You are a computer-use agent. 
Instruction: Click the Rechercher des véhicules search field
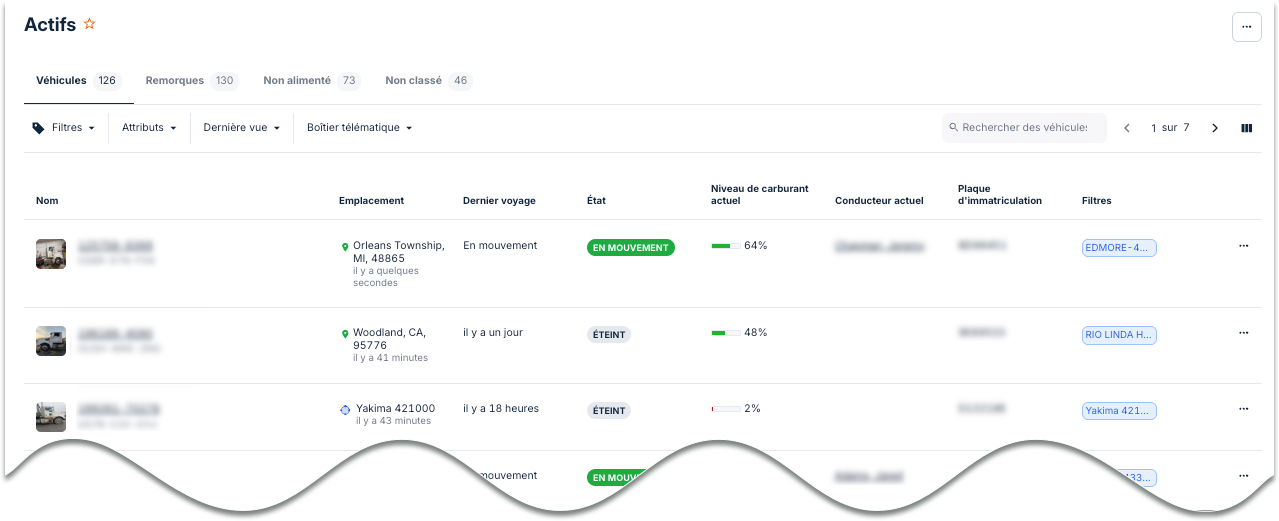pyautogui.click(x=1024, y=128)
